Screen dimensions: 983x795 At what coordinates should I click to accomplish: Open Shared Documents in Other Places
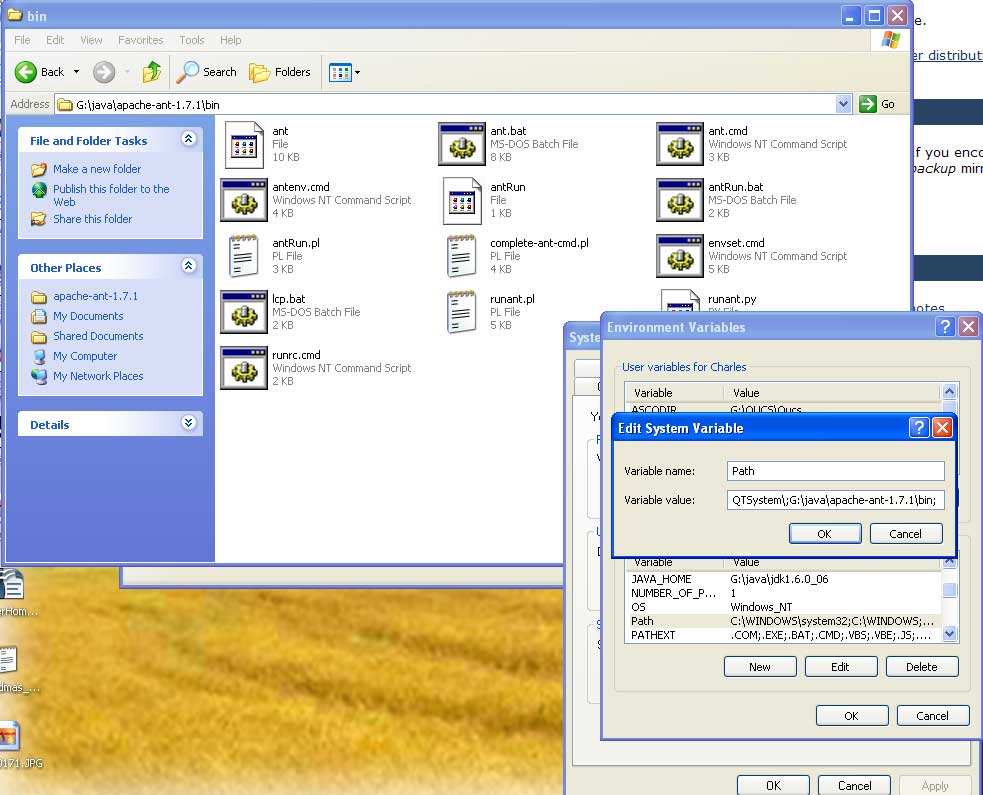tap(98, 336)
